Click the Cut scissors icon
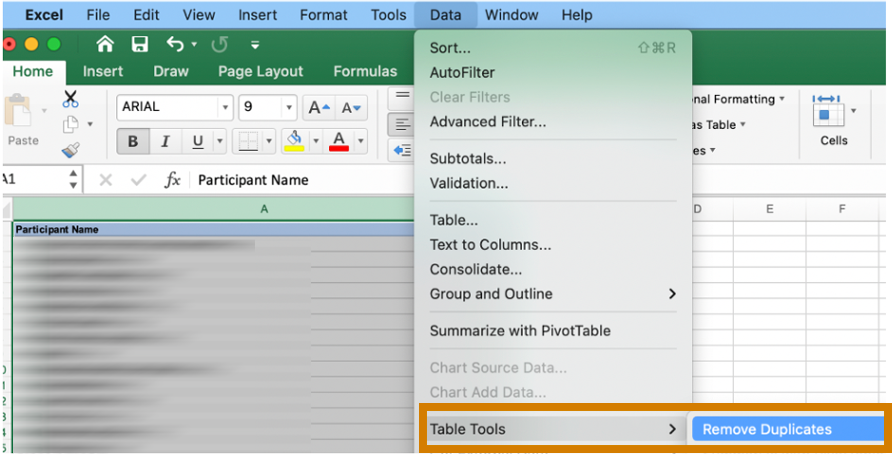 tap(71, 99)
